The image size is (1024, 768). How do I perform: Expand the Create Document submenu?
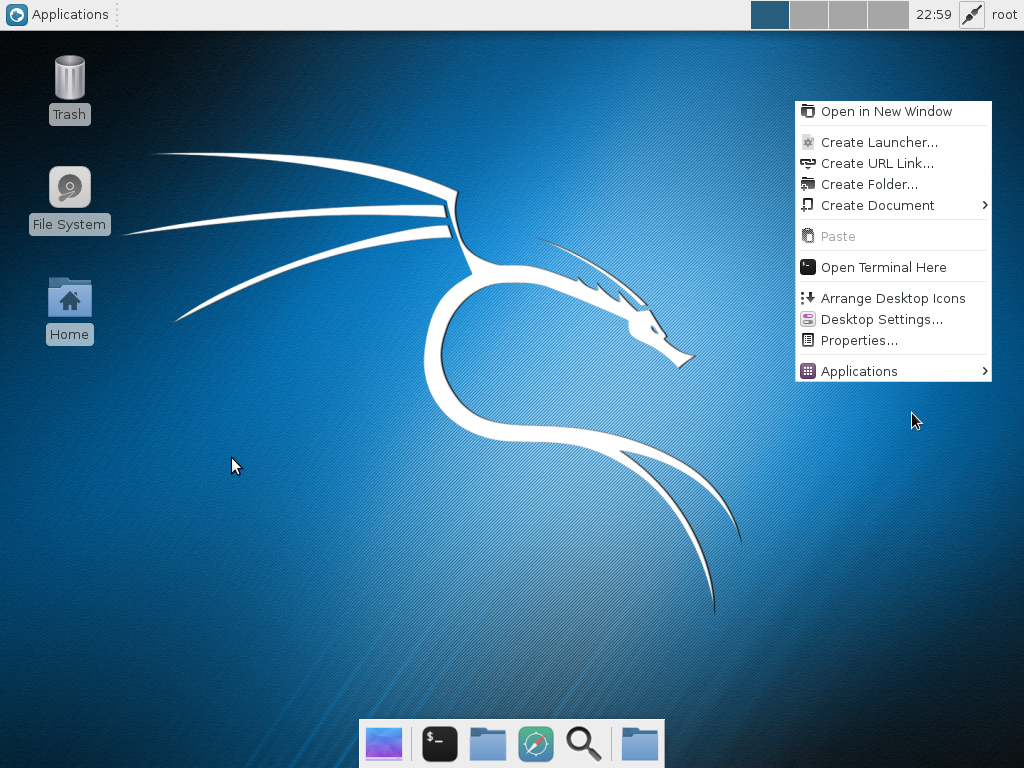tap(893, 205)
